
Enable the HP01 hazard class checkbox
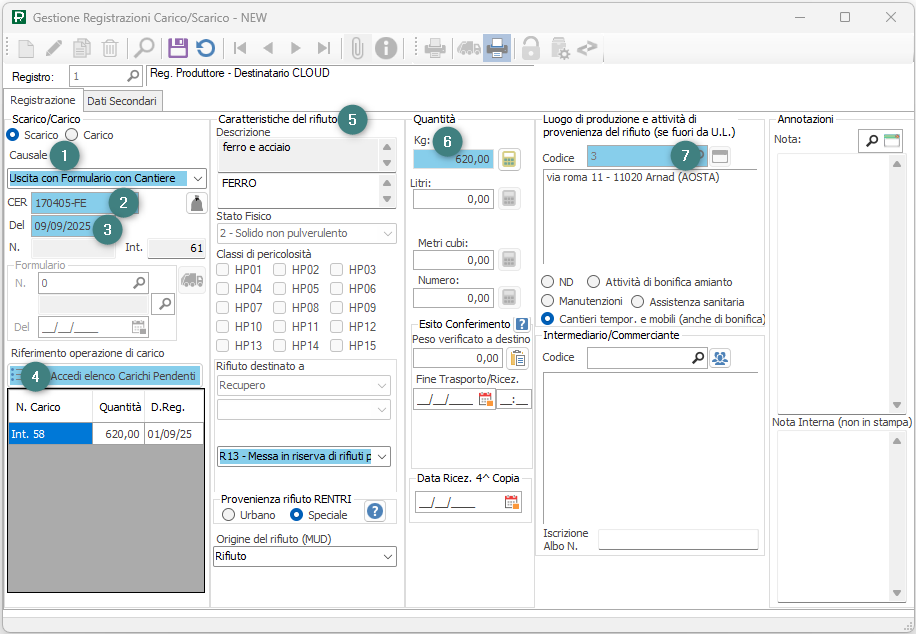click(x=225, y=270)
